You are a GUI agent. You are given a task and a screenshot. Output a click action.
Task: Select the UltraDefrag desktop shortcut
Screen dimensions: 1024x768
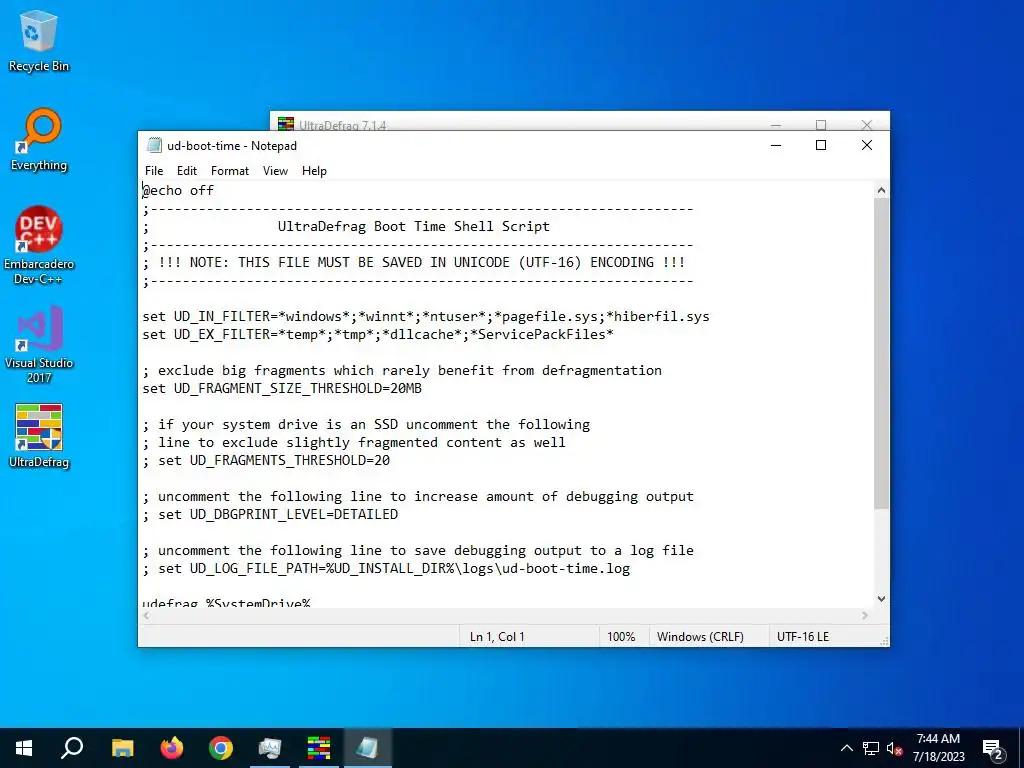(x=39, y=436)
